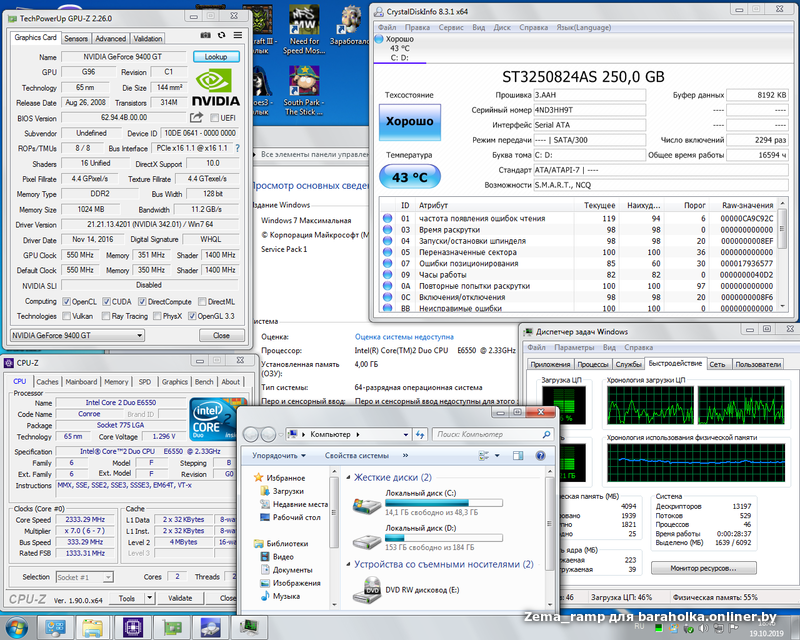Toggle PhysX checkbox in GPU-Z

pyautogui.click(x=157, y=316)
